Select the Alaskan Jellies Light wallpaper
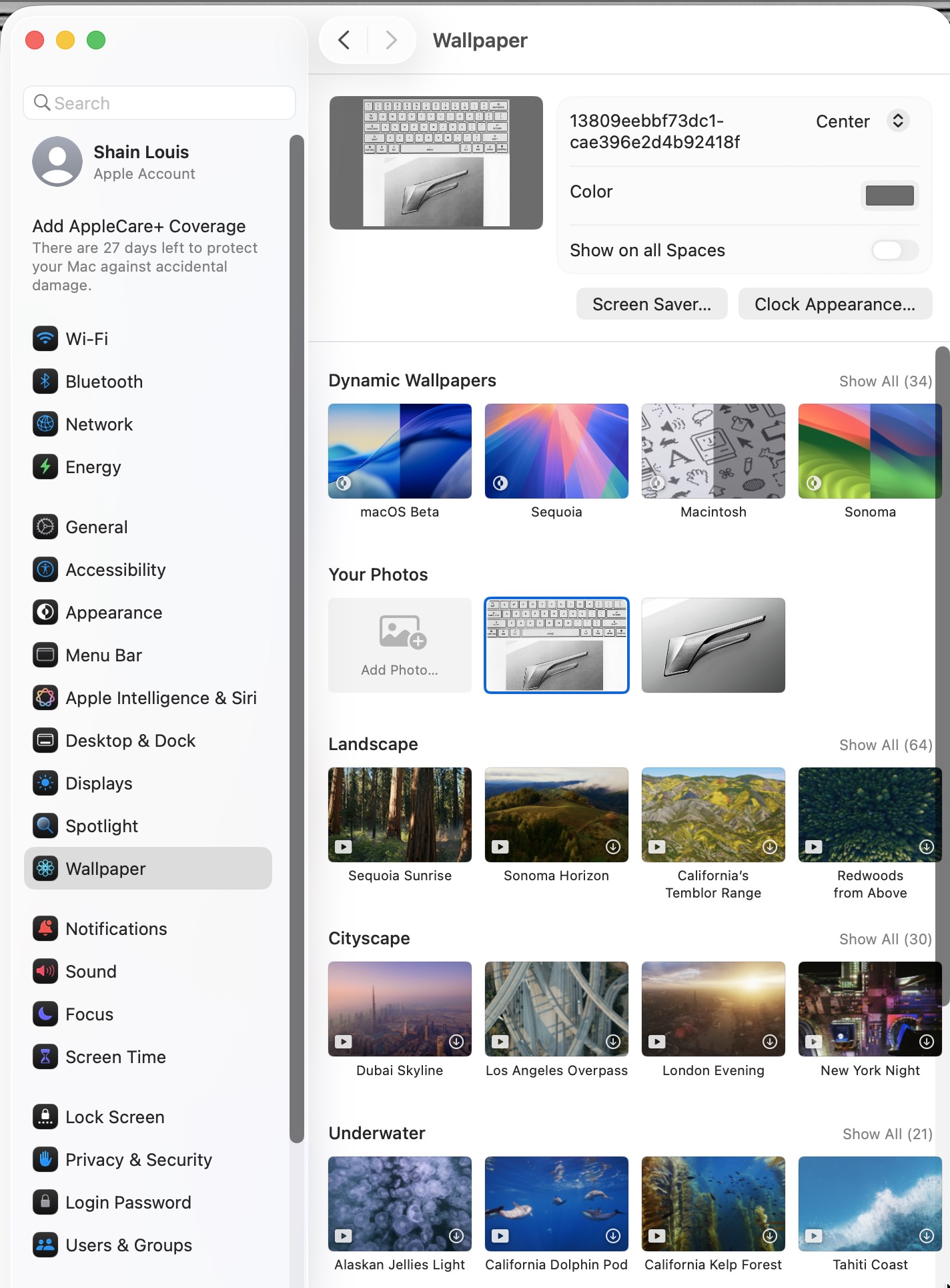This screenshot has height=1288, width=950. 400,1204
